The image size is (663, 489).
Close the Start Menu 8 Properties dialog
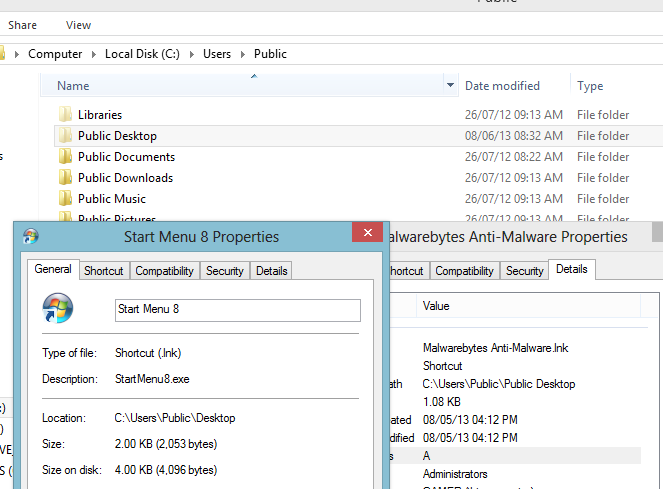tap(367, 234)
